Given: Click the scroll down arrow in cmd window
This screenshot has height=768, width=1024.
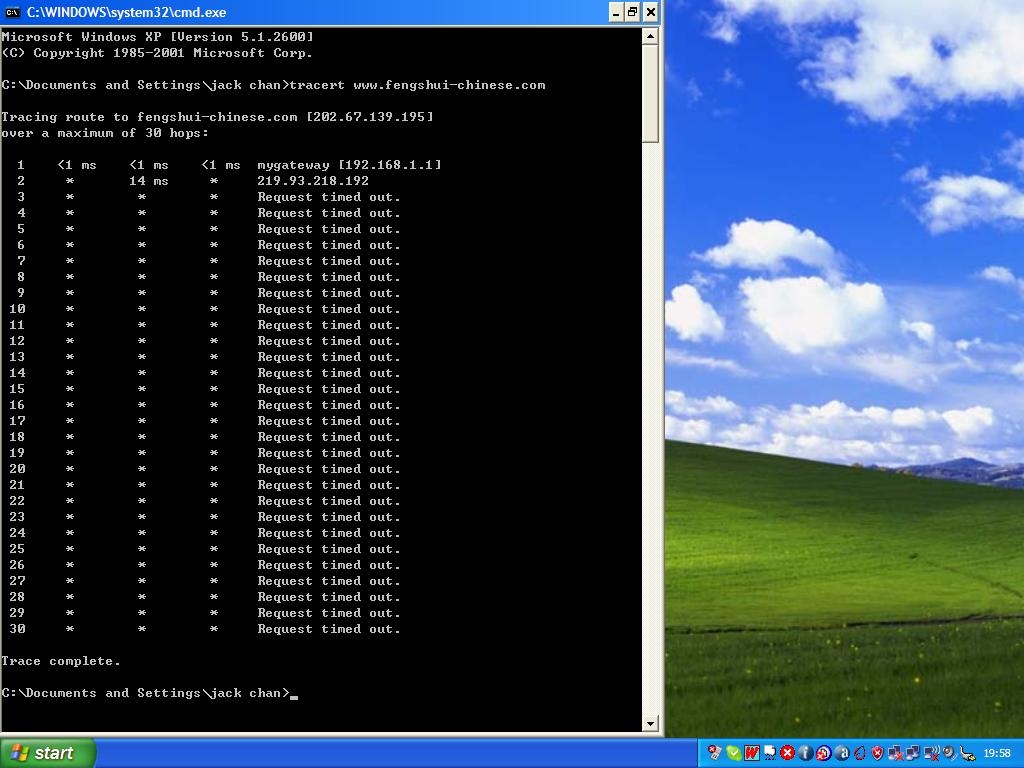Looking at the screenshot, I should point(651,723).
